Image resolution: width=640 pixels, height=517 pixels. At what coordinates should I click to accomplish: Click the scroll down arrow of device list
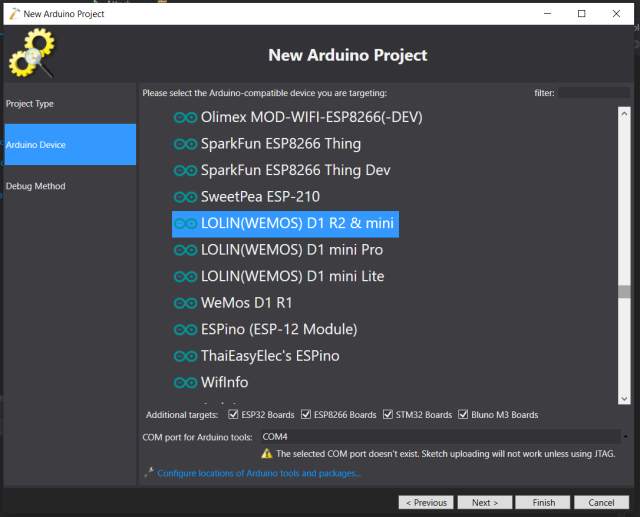tap(624, 398)
